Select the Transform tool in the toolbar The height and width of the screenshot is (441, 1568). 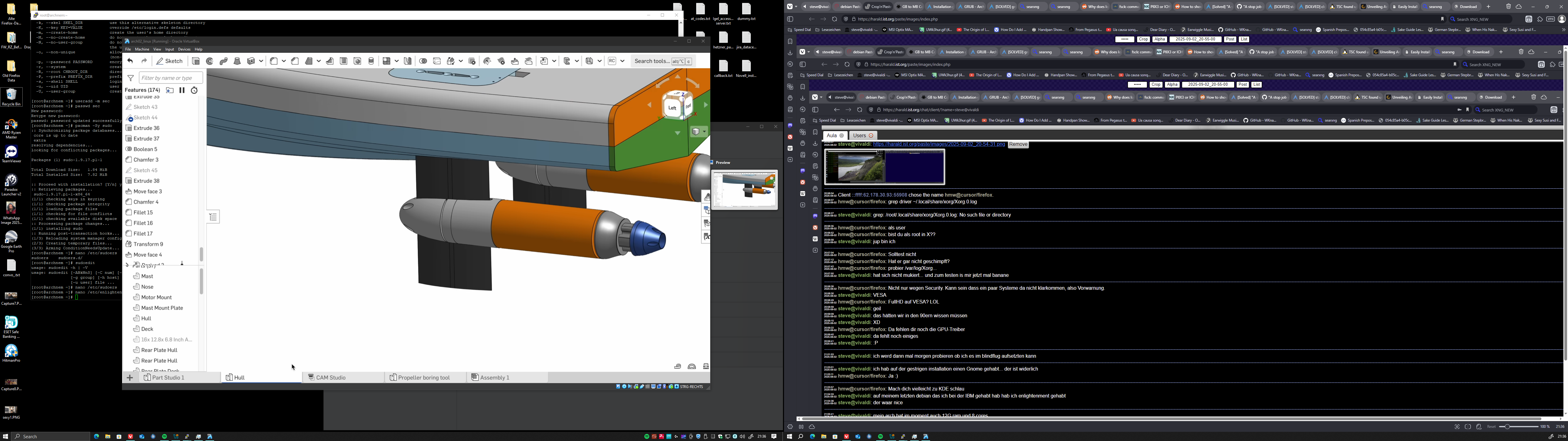pos(450,61)
